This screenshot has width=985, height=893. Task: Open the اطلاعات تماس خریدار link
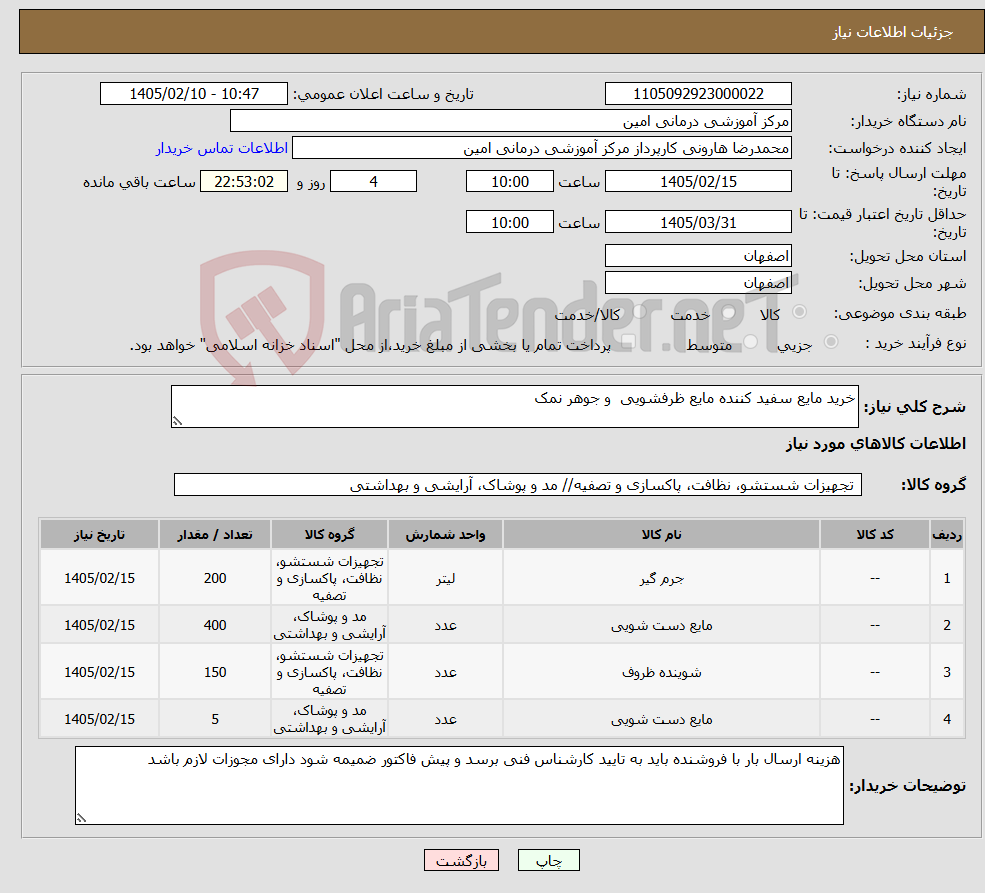click(222, 148)
